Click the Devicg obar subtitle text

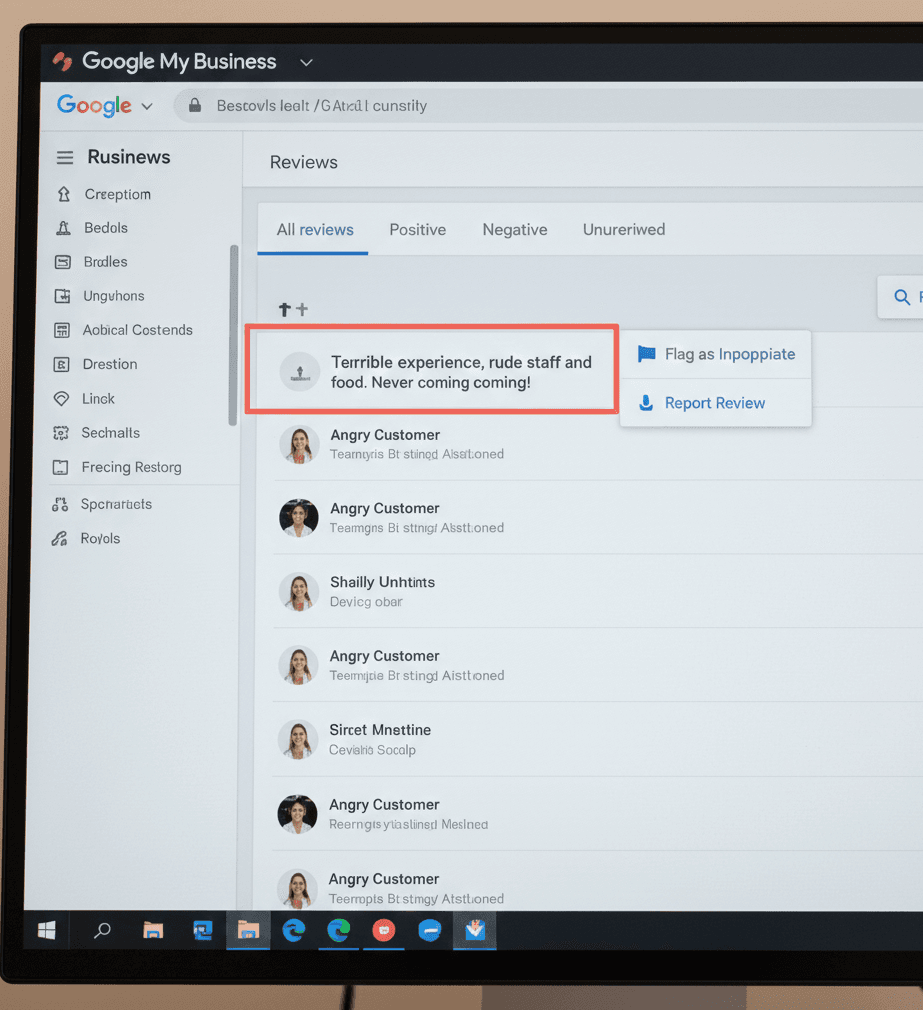(x=366, y=602)
